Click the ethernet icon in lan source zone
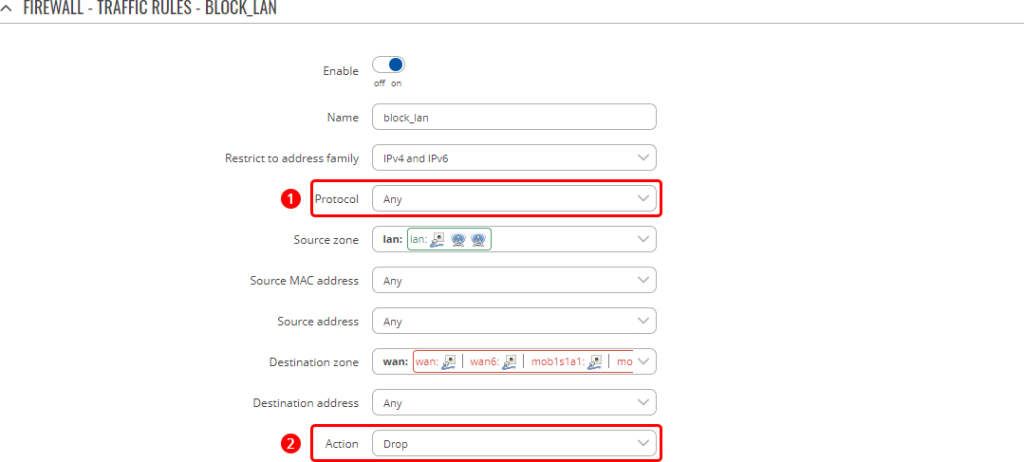1024x462 pixels. [x=438, y=240]
